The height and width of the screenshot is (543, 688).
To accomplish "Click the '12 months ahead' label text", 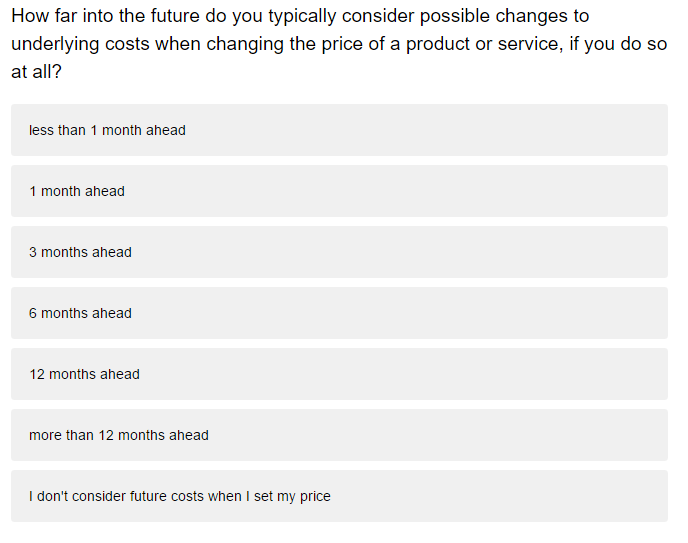I will (x=84, y=374).
